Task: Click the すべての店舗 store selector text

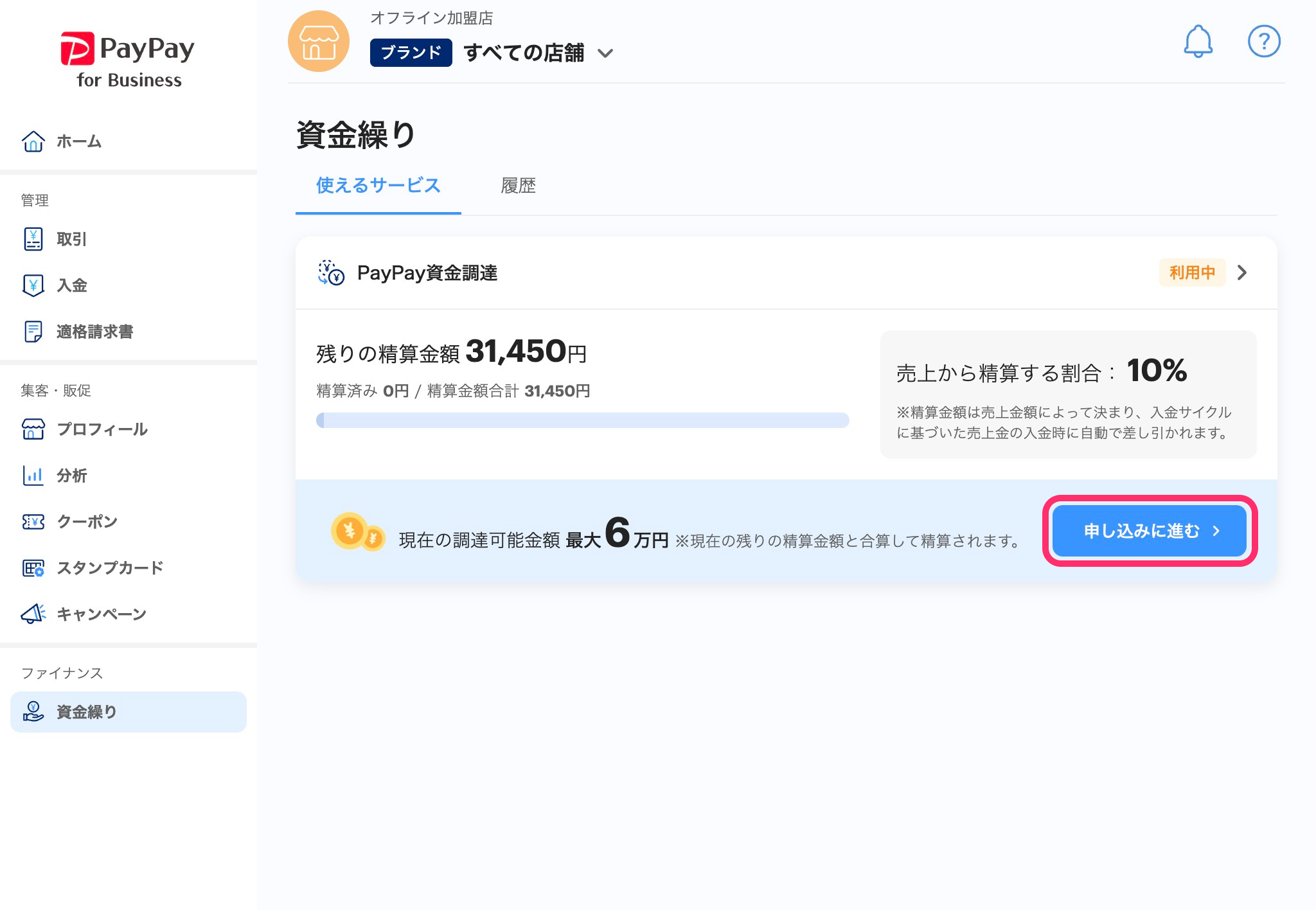Action: click(x=524, y=53)
